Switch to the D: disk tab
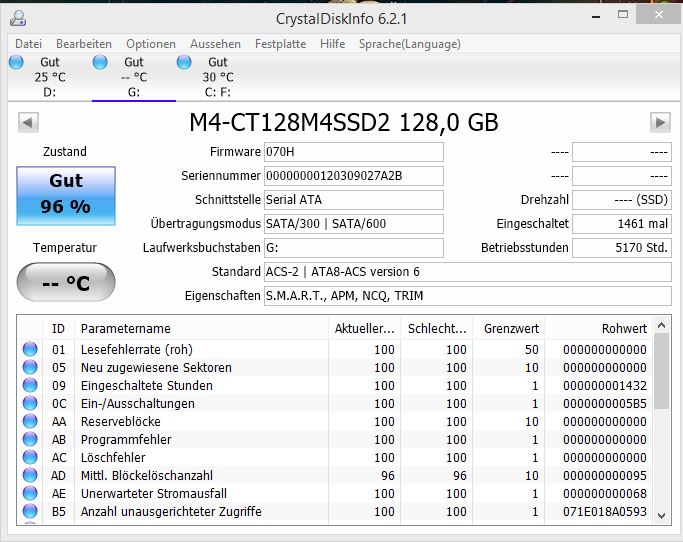This screenshot has width=683, height=542. (50, 77)
